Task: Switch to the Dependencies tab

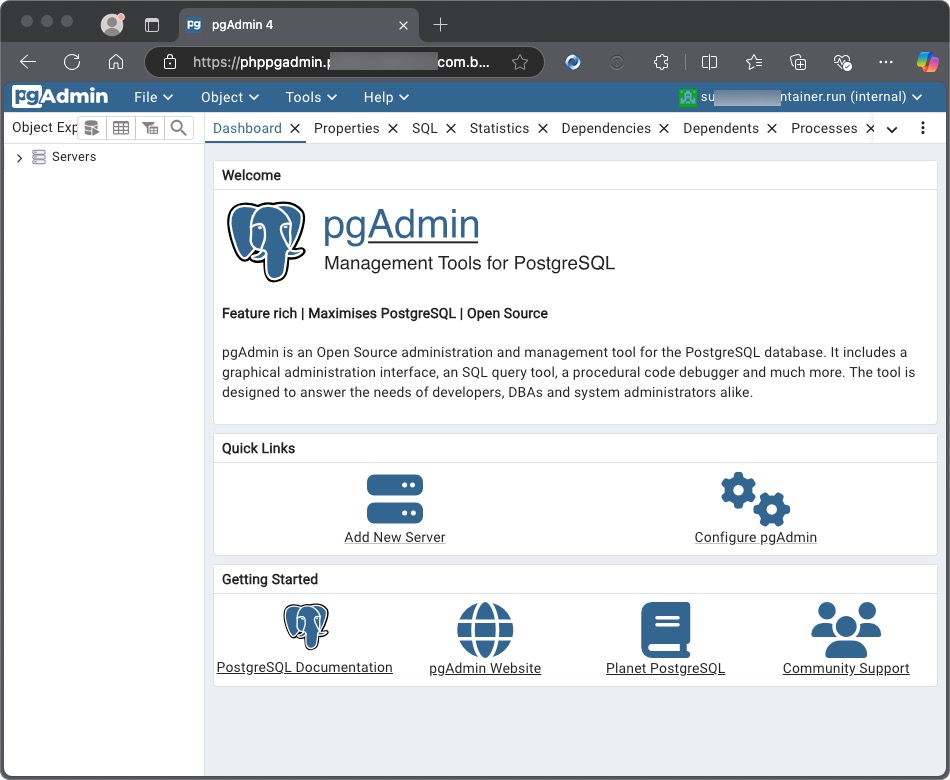Action: coord(605,128)
